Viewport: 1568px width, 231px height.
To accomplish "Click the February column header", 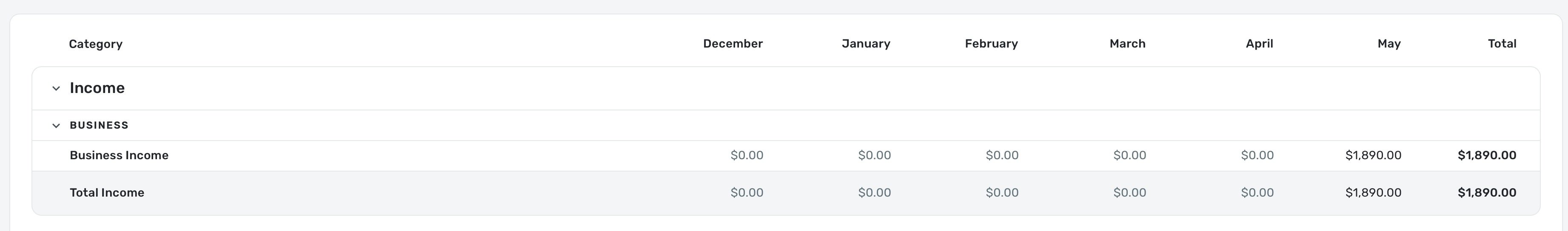I will click(x=991, y=44).
